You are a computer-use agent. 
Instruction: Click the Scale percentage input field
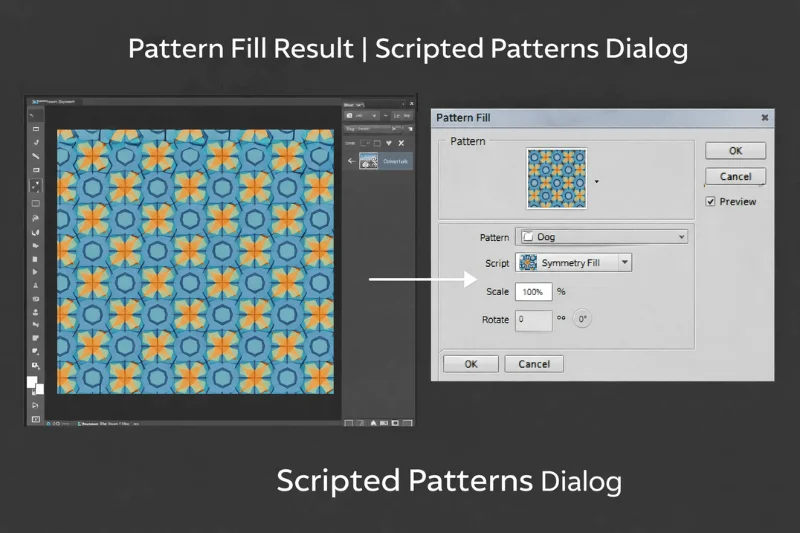pos(533,292)
